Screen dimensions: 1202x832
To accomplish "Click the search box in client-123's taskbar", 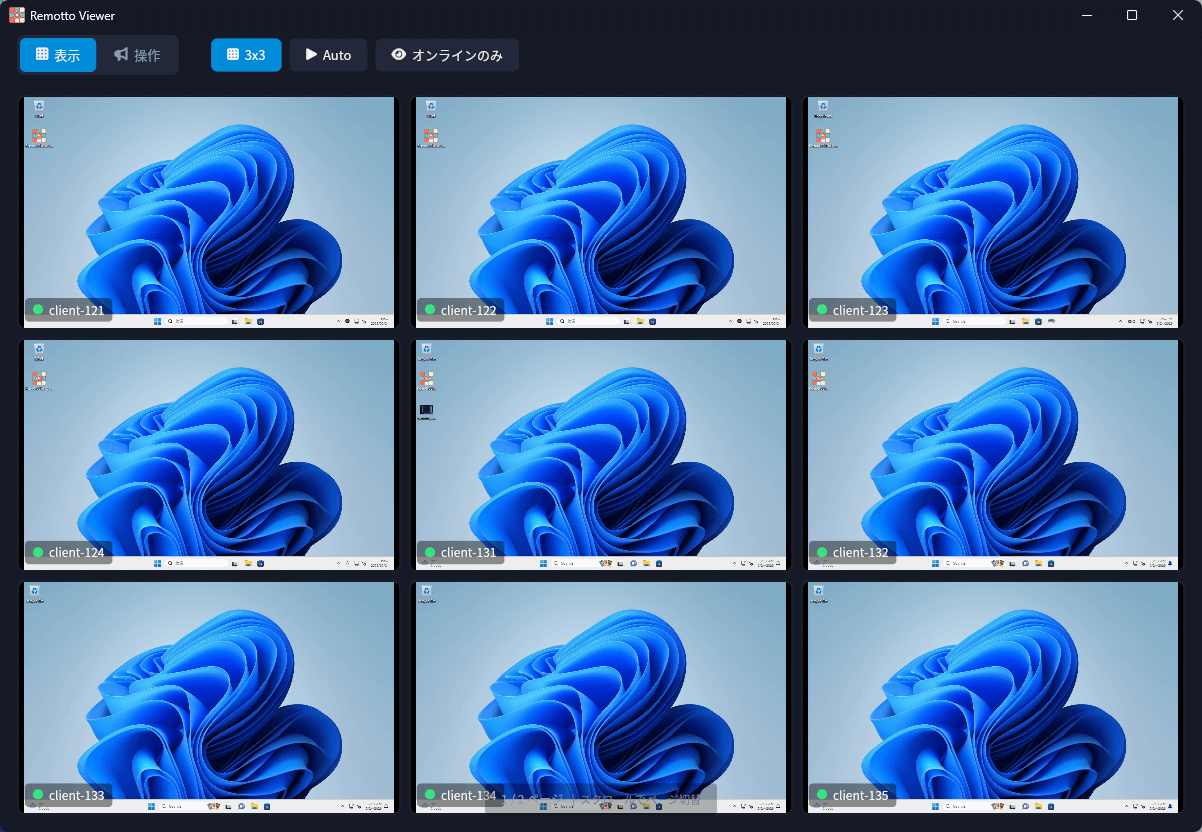I will 972,322.
